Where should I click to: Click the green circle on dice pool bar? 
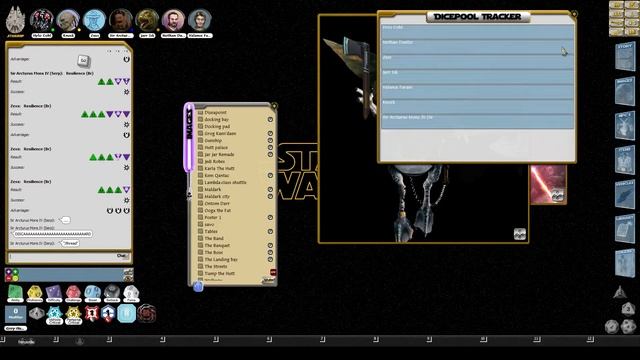tap(15, 271)
